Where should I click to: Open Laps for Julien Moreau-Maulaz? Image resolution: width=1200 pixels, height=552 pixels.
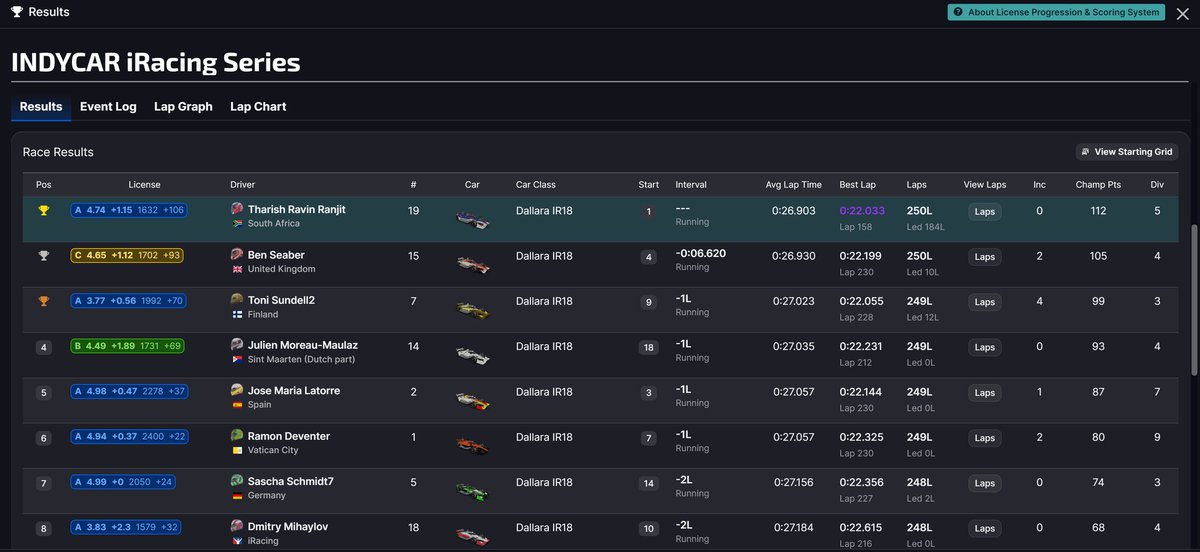tap(985, 347)
